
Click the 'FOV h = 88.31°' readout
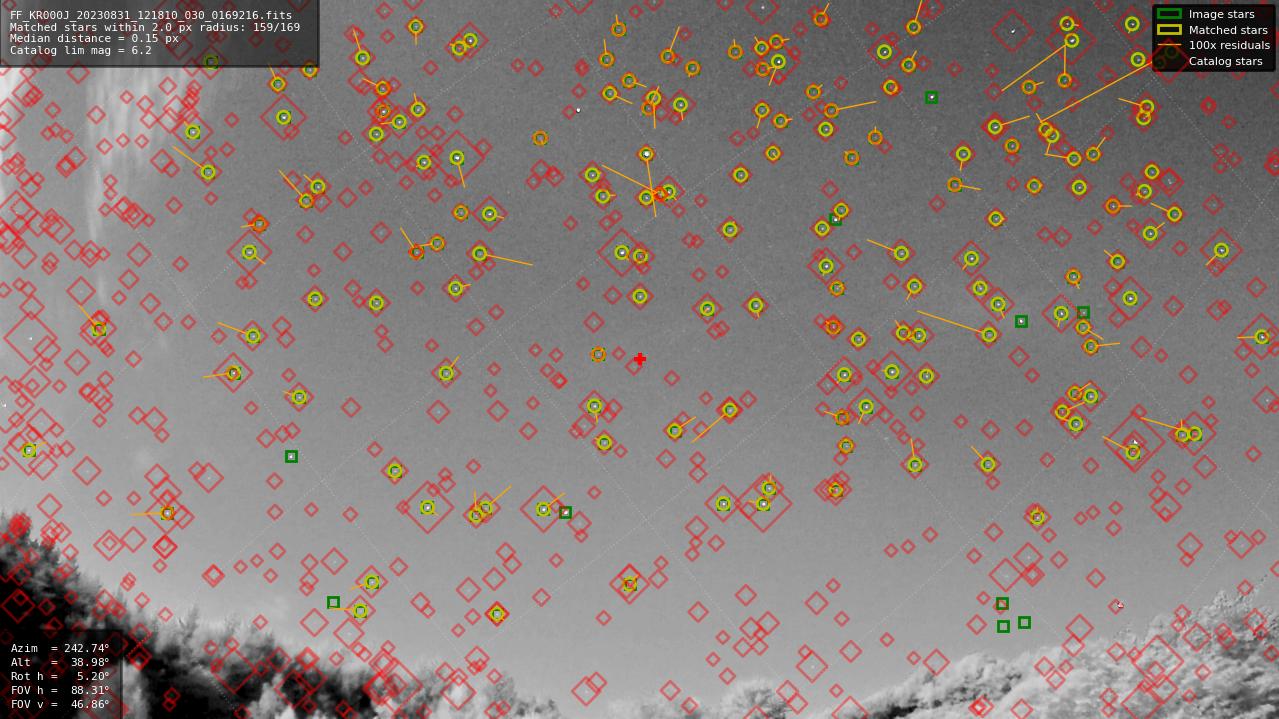pyautogui.click(x=60, y=690)
